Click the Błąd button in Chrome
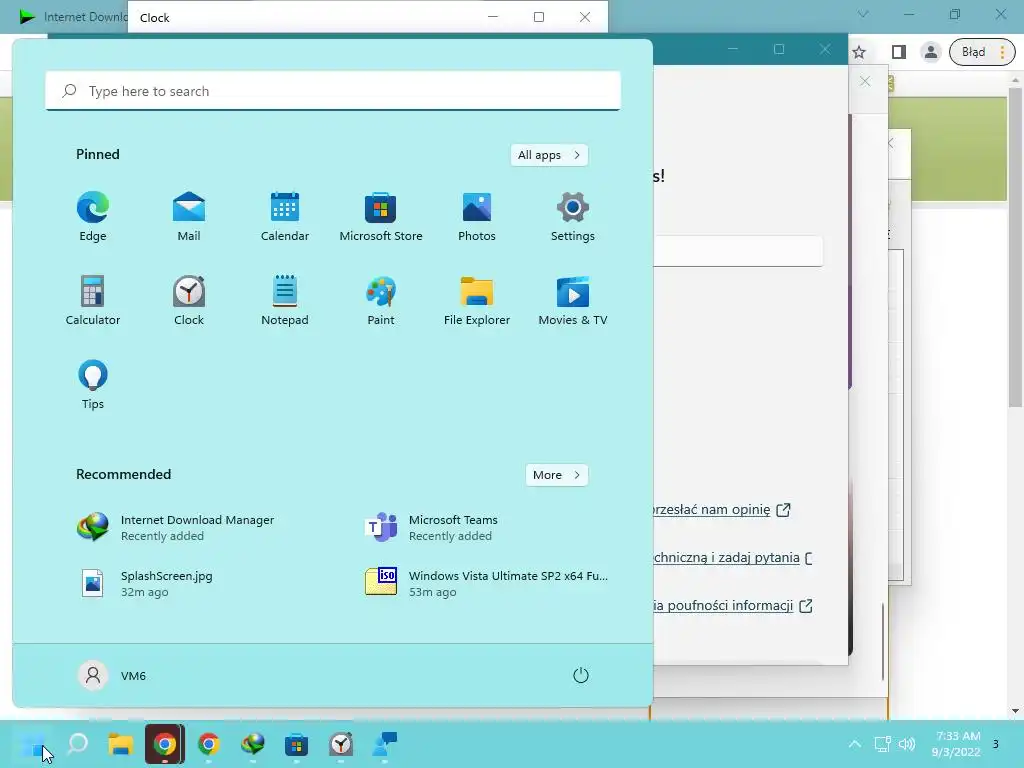 tap(982, 52)
